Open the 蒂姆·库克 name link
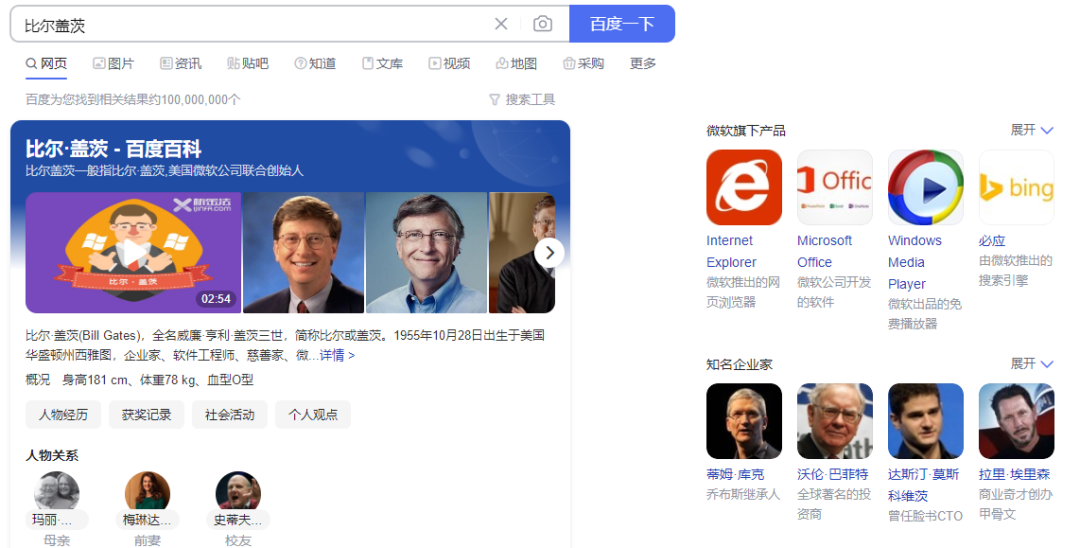 (735, 474)
